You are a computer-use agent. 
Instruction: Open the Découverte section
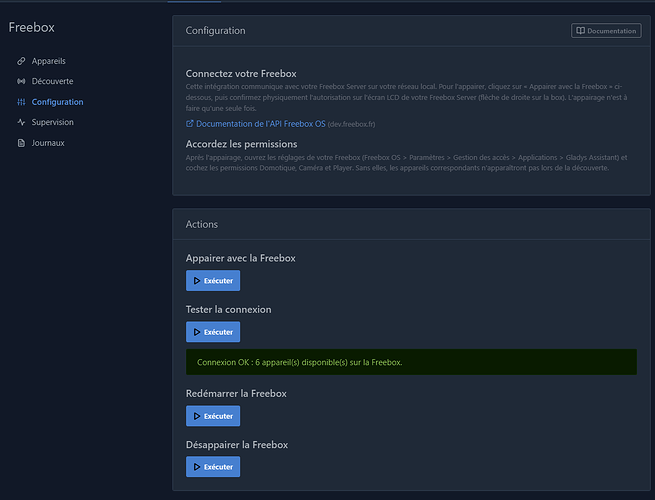(52, 81)
